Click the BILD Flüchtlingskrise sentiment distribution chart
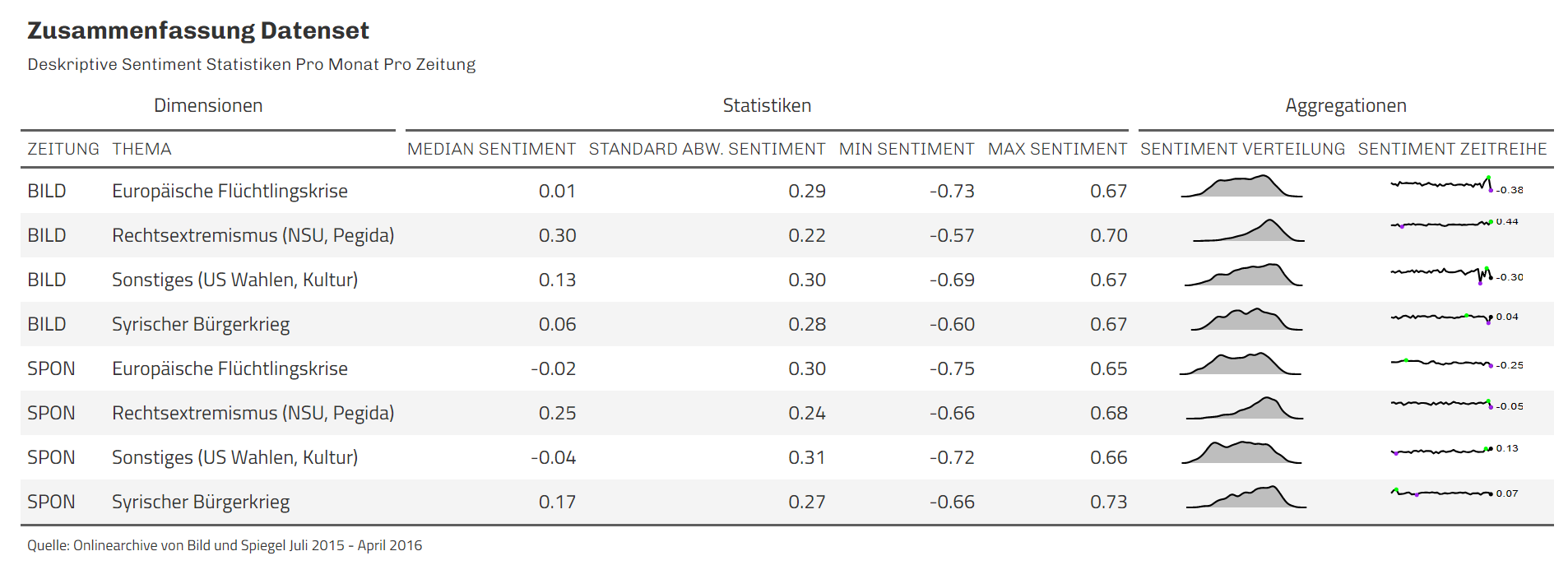The height and width of the screenshot is (565, 1568). coord(1241,188)
